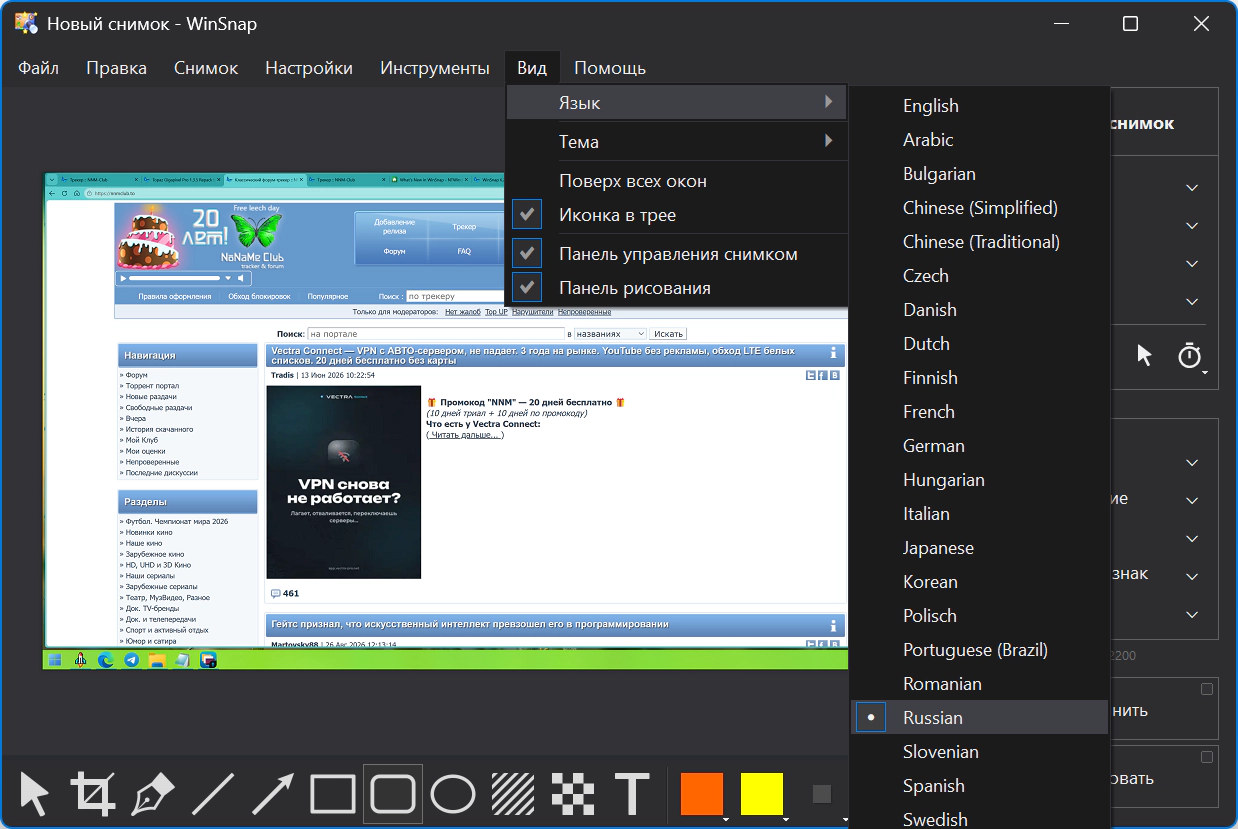The height and width of the screenshot is (829, 1238).
Task: Open the Снимок menu
Action: (x=206, y=68)
